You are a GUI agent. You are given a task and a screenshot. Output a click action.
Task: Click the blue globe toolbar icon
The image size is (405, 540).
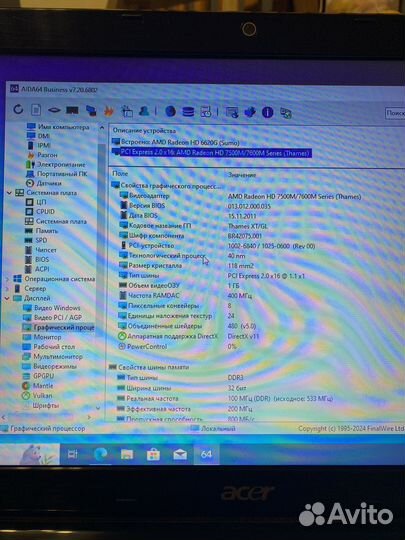[170, 111]
